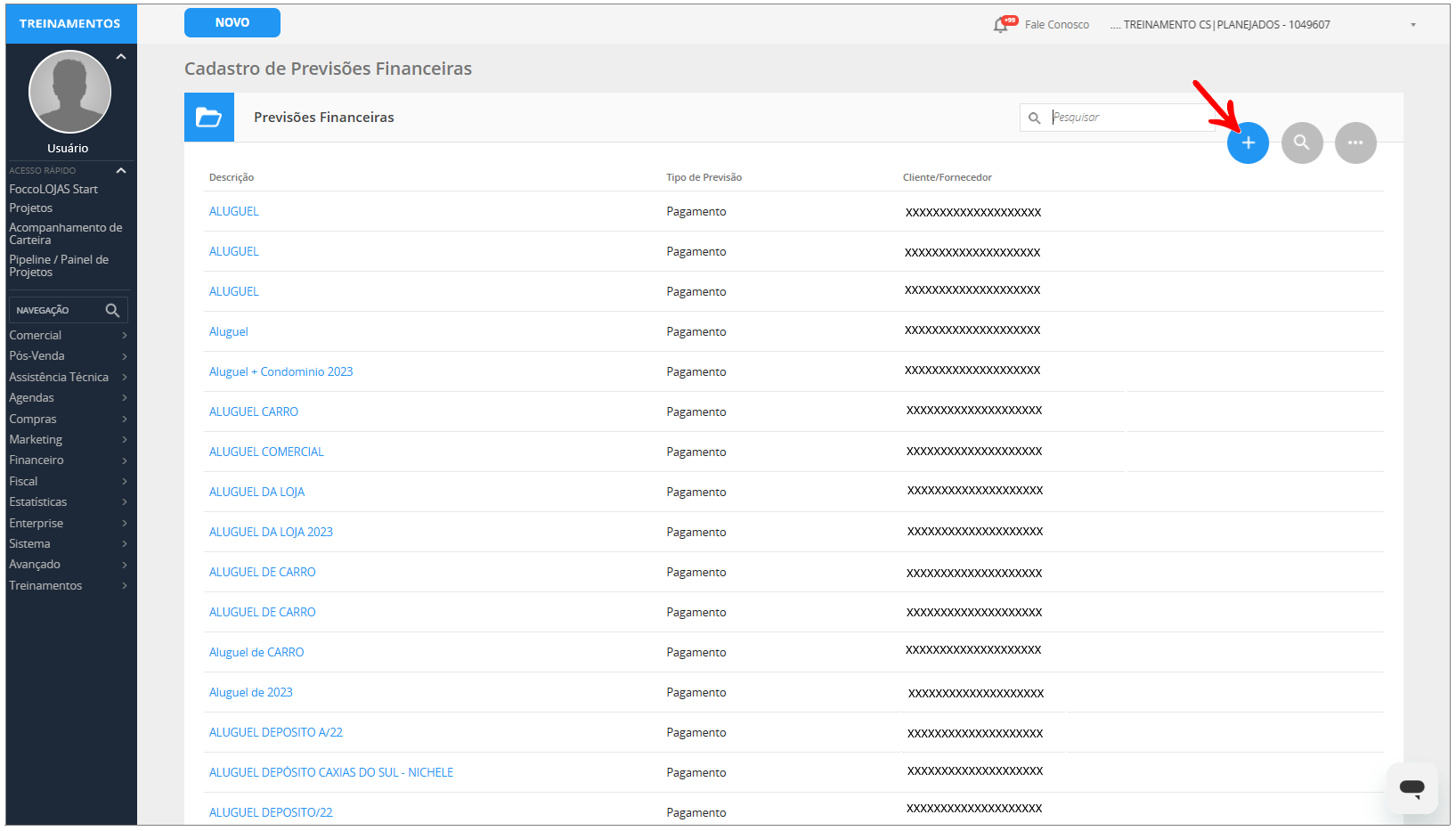Open the Aluguel de 2023 entry
This screenshot has height=831, width=1456.
[251, 693]
